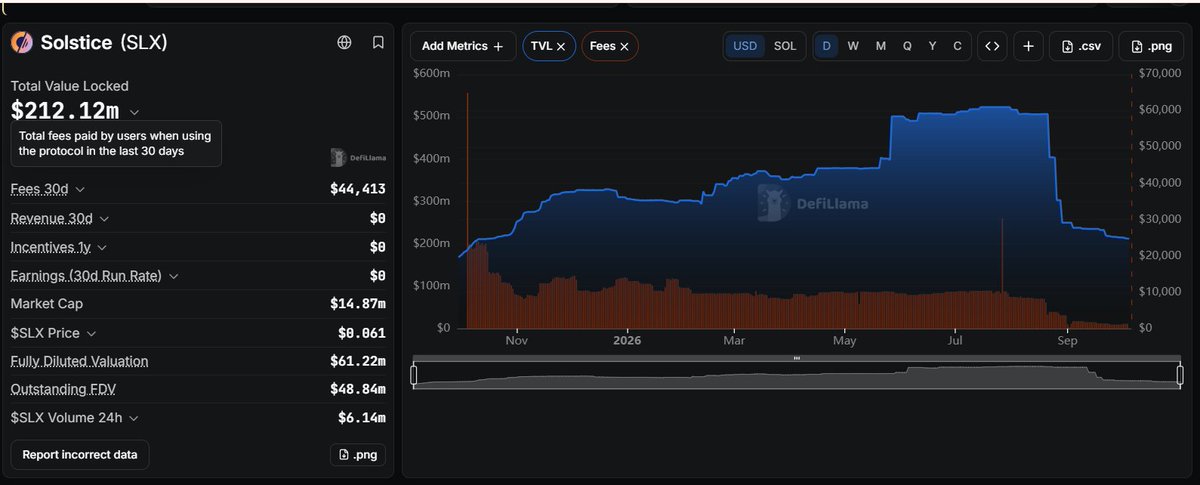
Task: Switch denomination to USD
Action: [745, 46]
